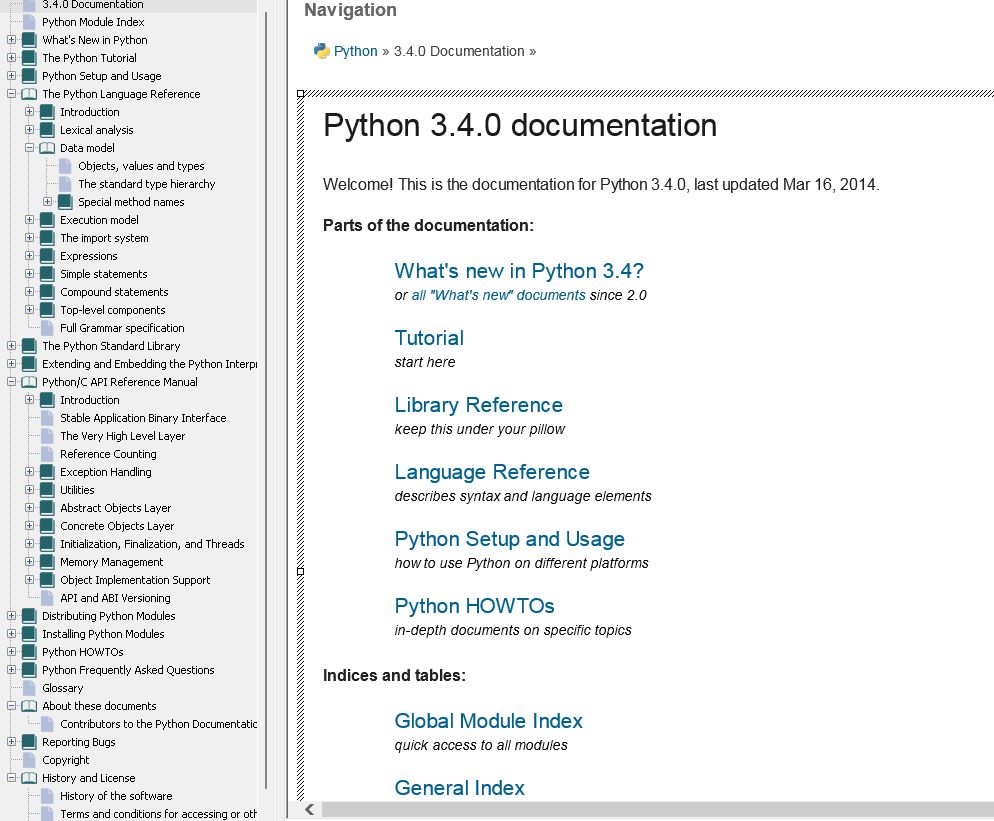
Task: Select Simple statements in the tree
Action: 103,274
